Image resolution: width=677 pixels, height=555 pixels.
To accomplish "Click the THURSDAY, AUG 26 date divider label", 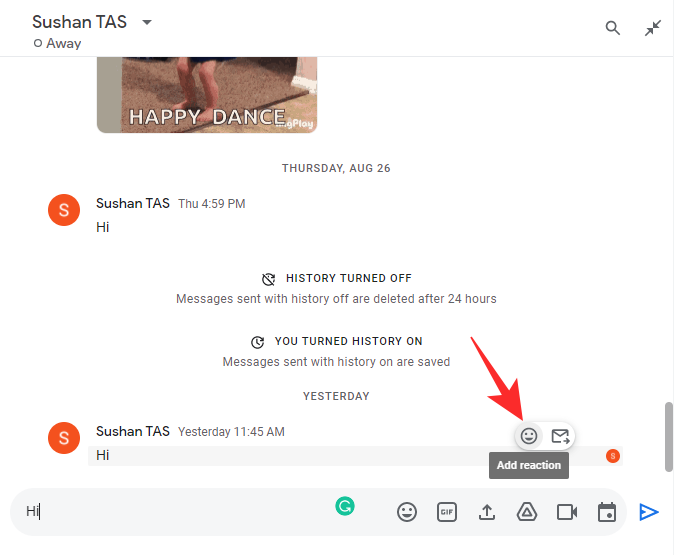I will pyautogui.click(x=336, y=168).
